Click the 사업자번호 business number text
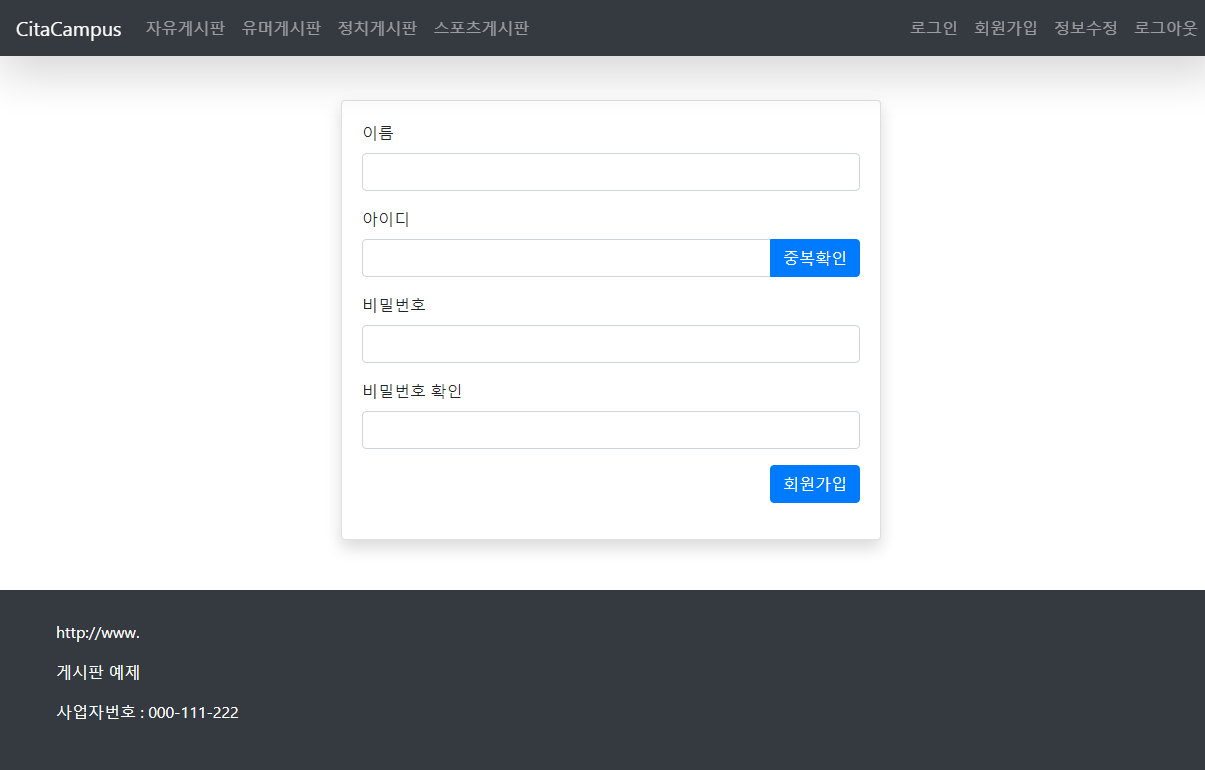This screenshot has height=770, width=1205. point(147,712)
